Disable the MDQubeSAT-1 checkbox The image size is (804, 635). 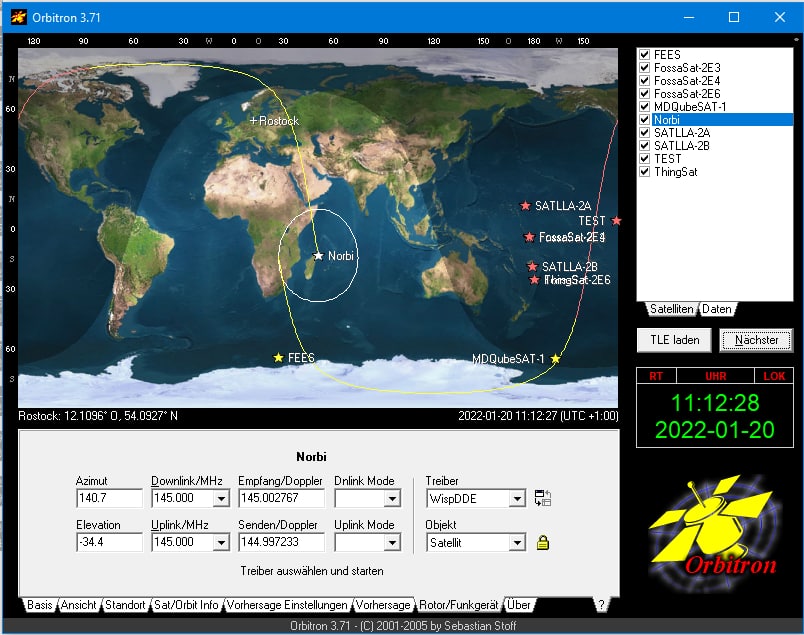(x=645, y=107)
